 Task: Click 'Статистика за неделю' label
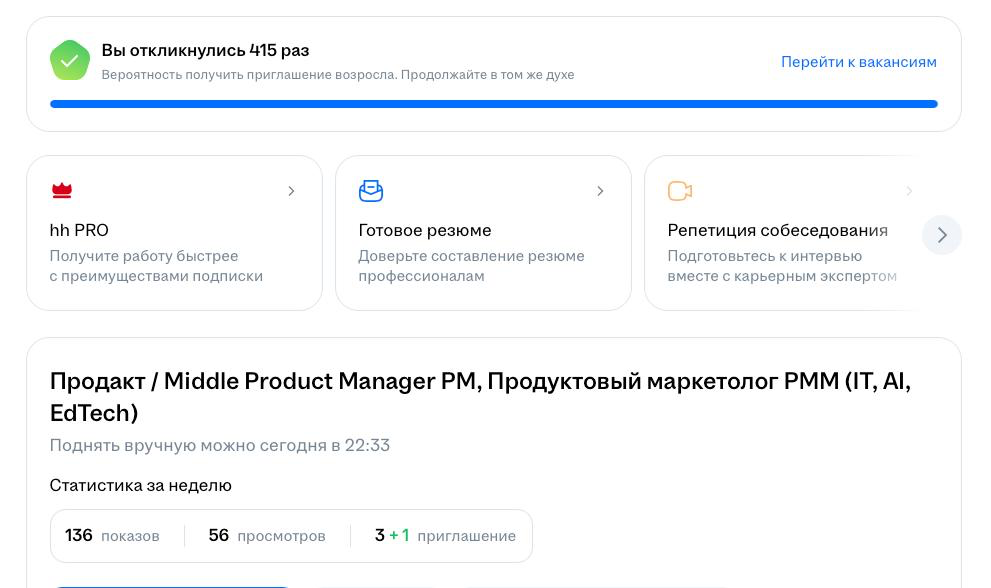[x=140, y=486]
